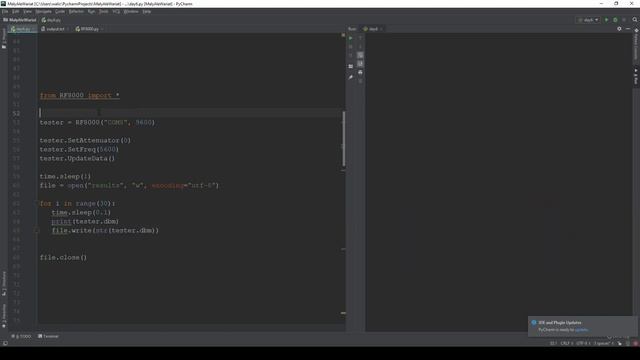640x360 pixels.
Task: Toggle scroll to end in Run console
Action: point(360,64)
